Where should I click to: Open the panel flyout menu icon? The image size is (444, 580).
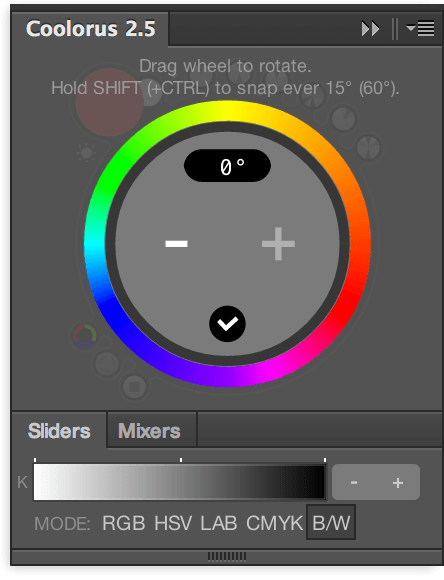coord(420,28)
